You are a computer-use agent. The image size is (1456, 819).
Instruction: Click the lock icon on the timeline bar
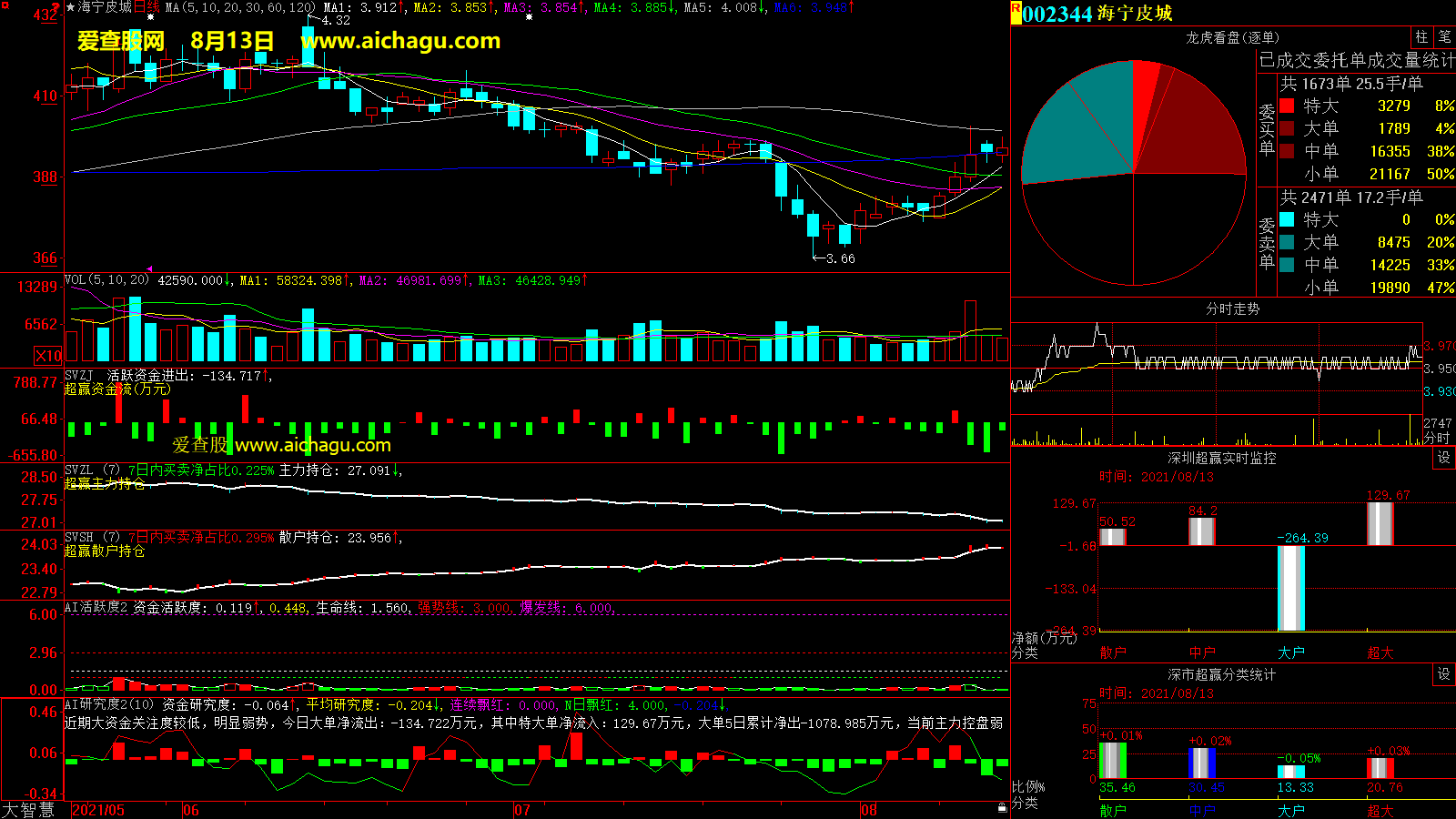tap(1002, 807)
